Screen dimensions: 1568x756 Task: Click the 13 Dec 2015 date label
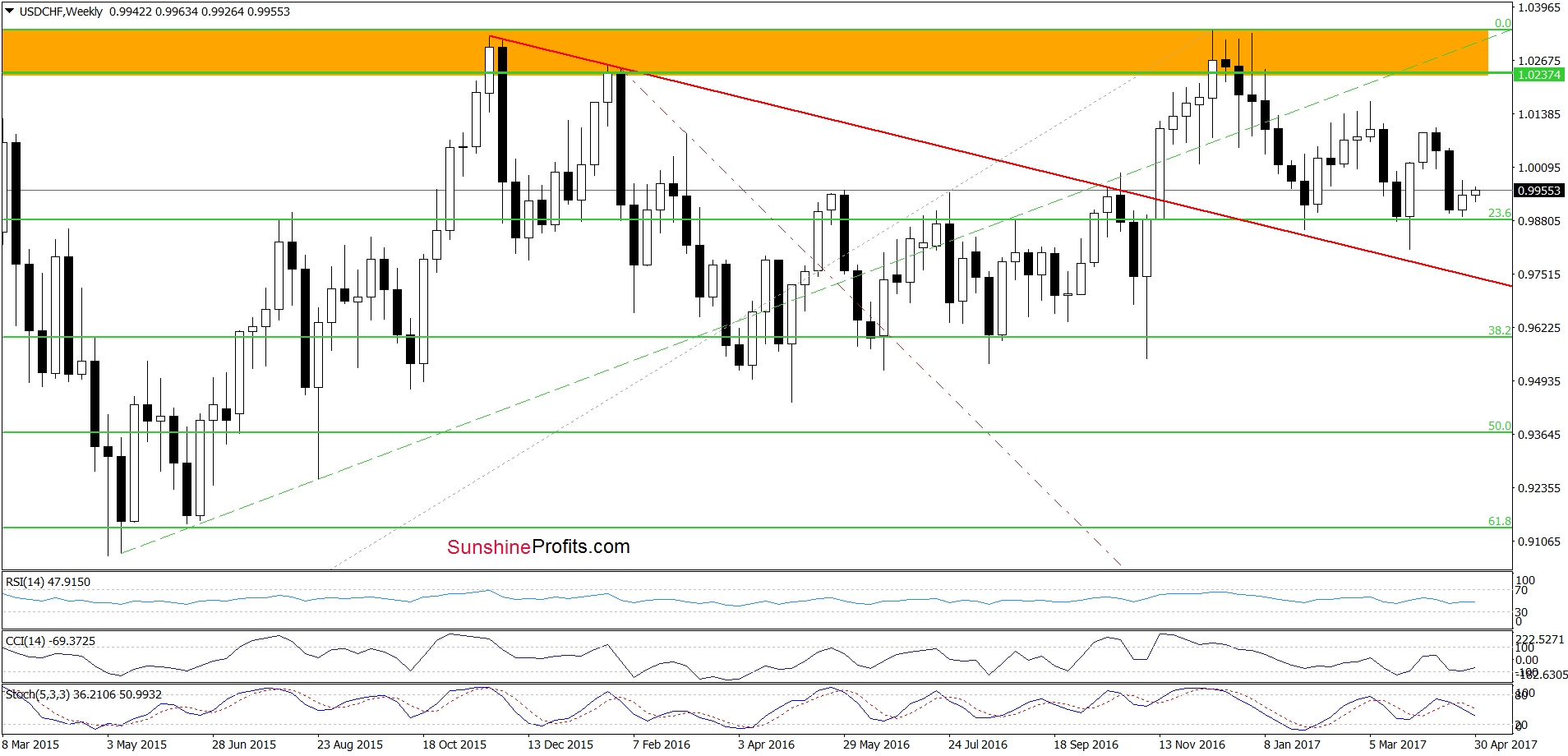coord(560,744)
